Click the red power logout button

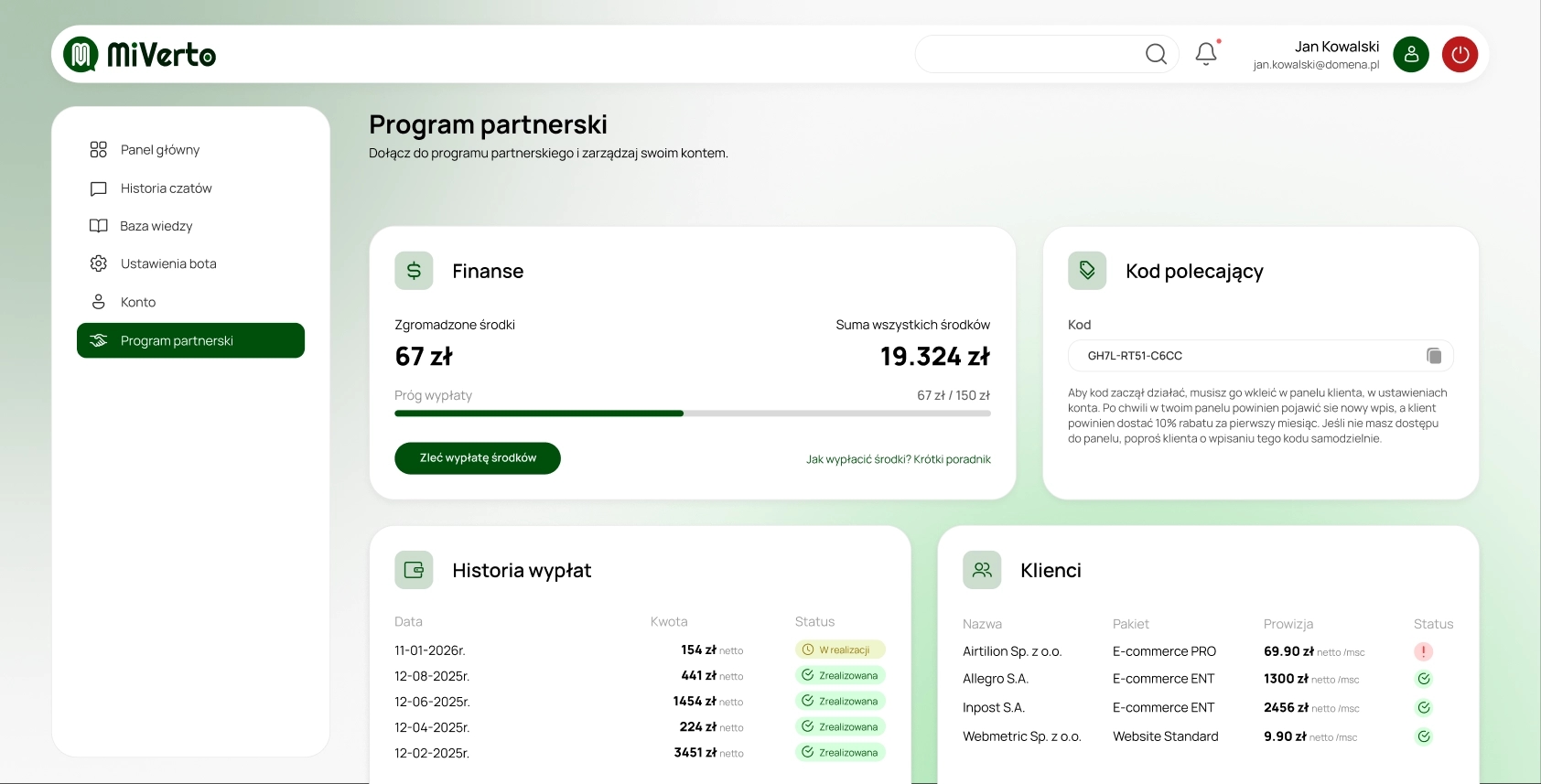1460,55
